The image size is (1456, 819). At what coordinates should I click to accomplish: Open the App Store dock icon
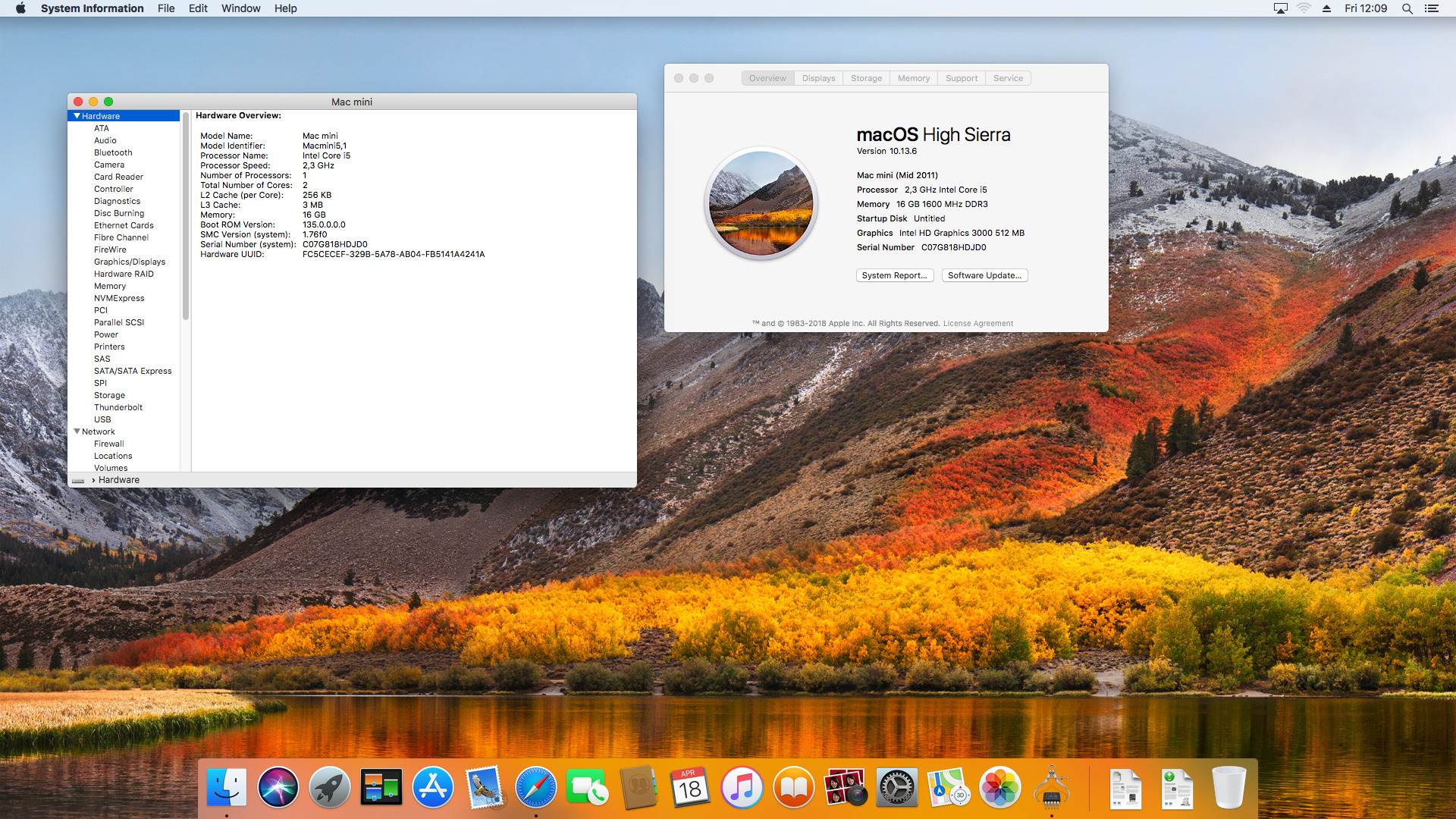pyautogui.click(x=432, y=787)
